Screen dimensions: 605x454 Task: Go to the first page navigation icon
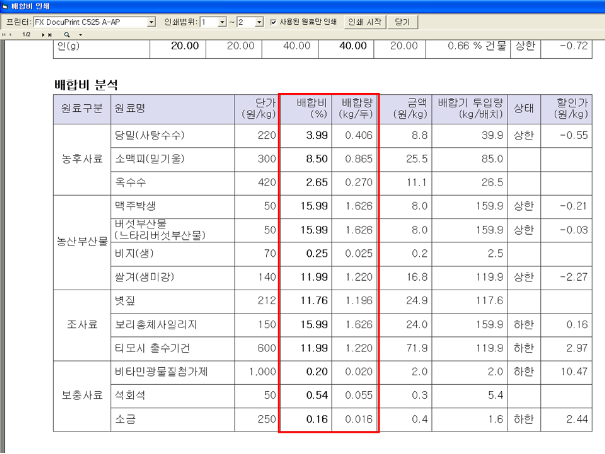[x=4, y=35]
